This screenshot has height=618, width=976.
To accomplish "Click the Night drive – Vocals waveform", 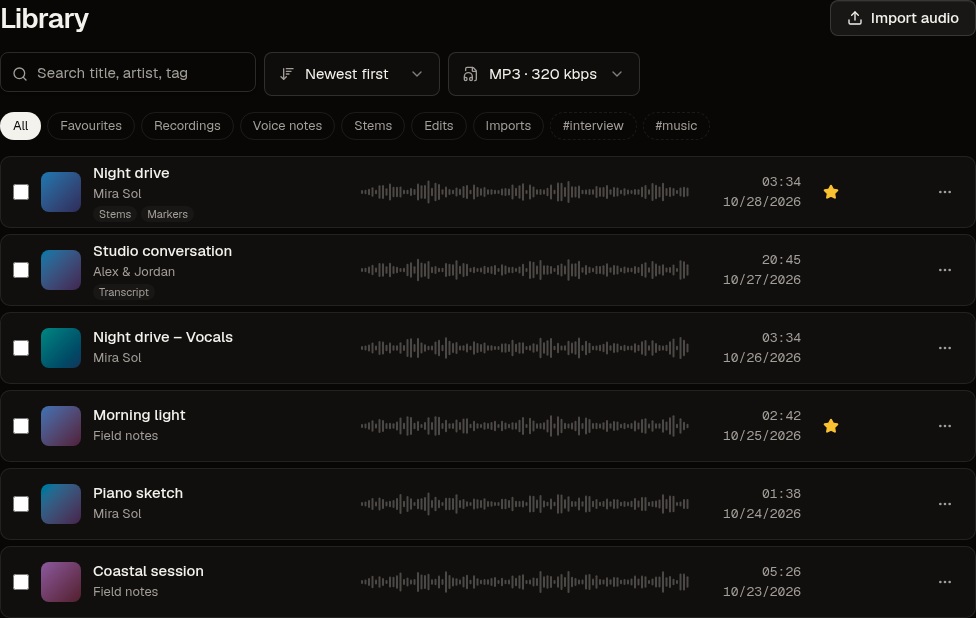I will [x=525, y=348].
